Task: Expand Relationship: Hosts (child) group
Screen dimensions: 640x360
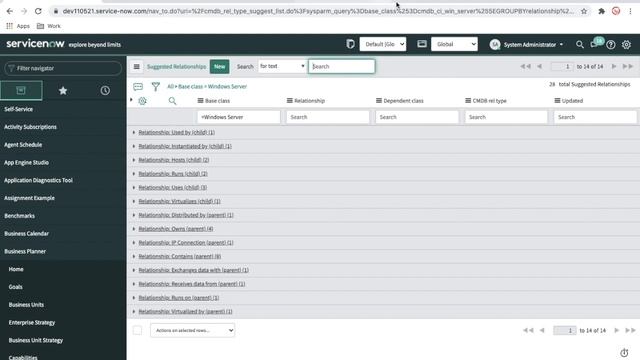Action: [133, 160]
